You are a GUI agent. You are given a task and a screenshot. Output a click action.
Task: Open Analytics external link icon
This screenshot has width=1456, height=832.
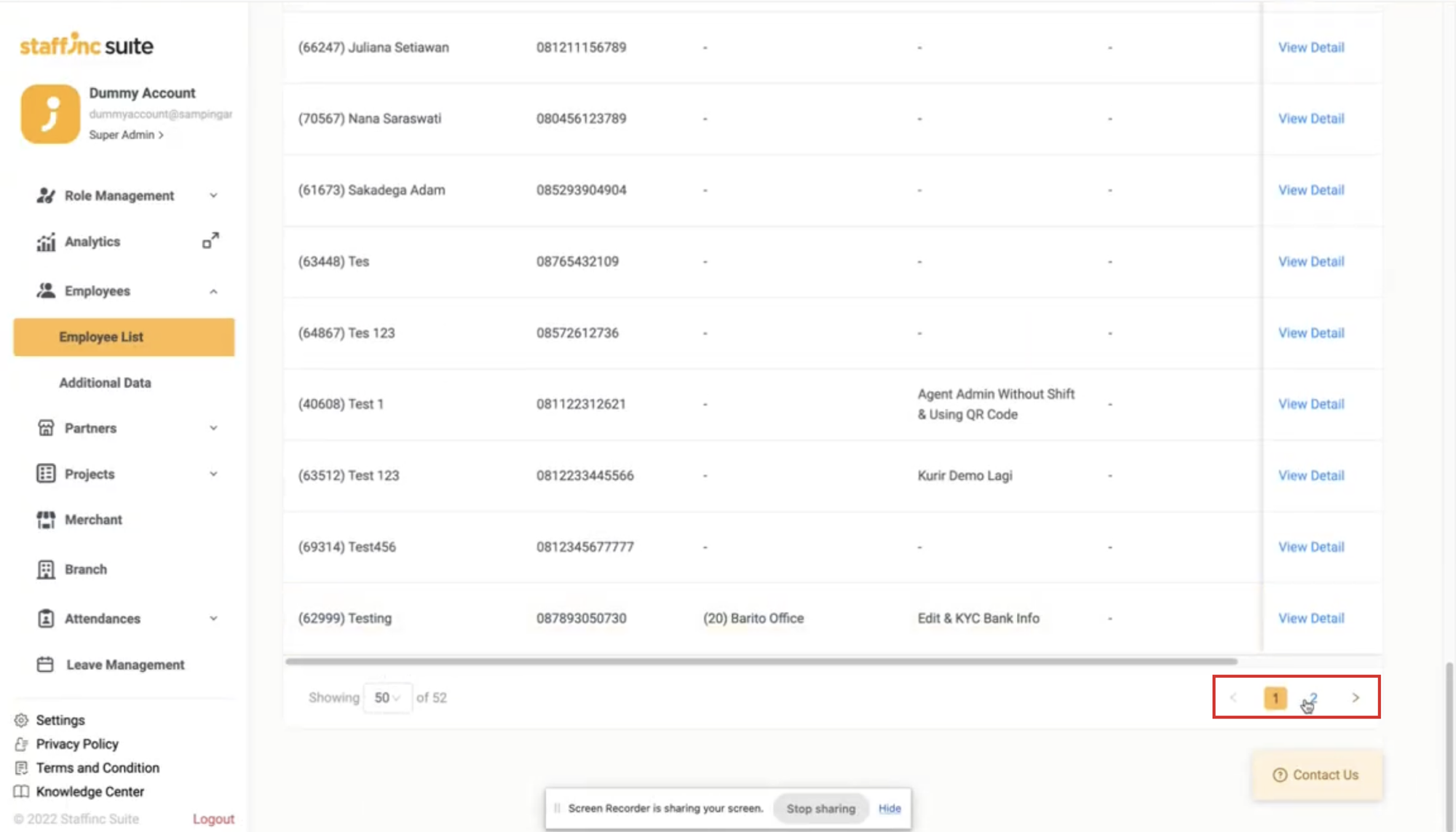tap(210, 241)
